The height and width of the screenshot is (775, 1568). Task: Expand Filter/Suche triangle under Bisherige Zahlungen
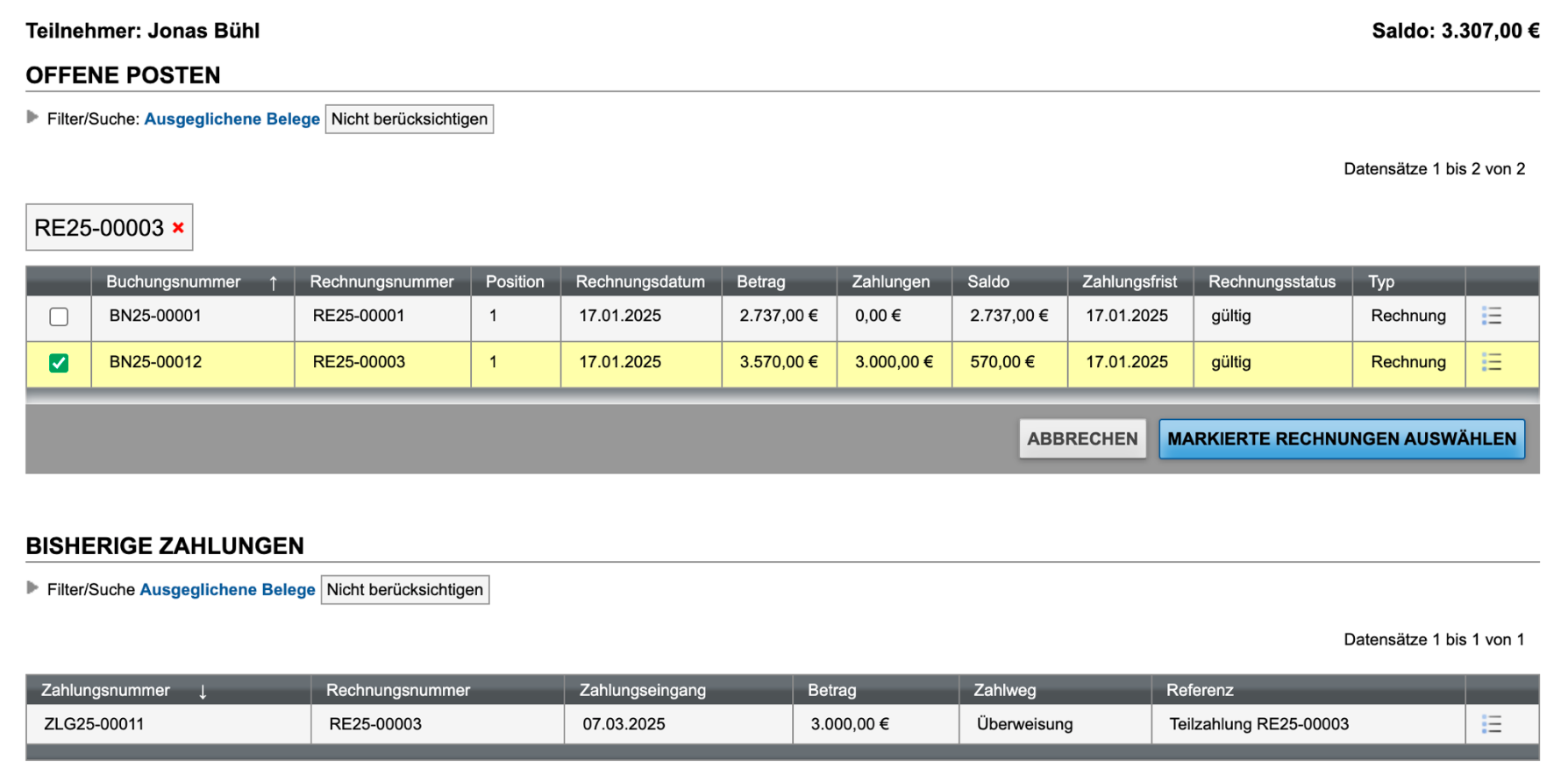32,588
